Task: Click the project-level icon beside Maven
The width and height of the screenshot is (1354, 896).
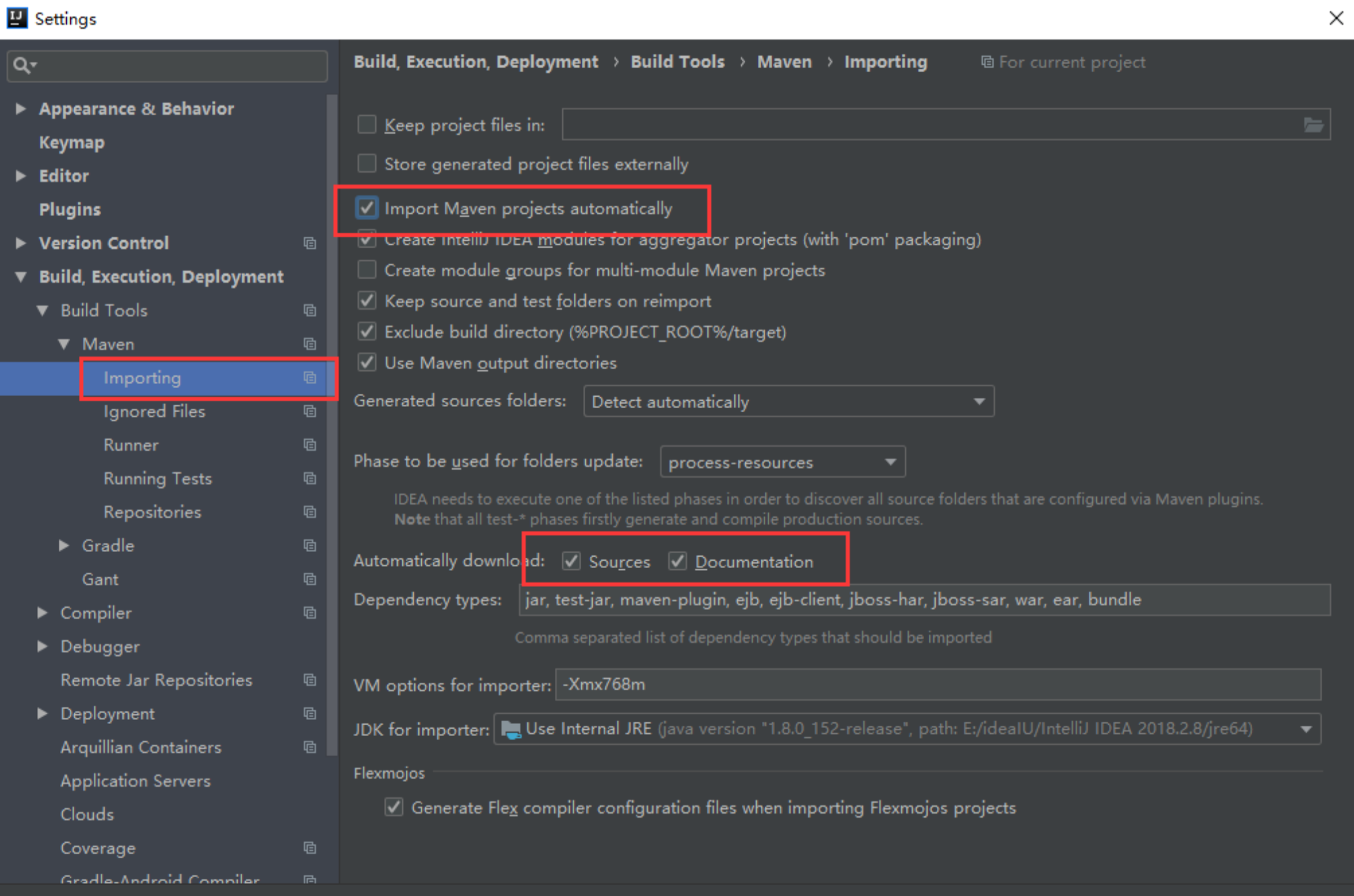Action: point(310,344)
